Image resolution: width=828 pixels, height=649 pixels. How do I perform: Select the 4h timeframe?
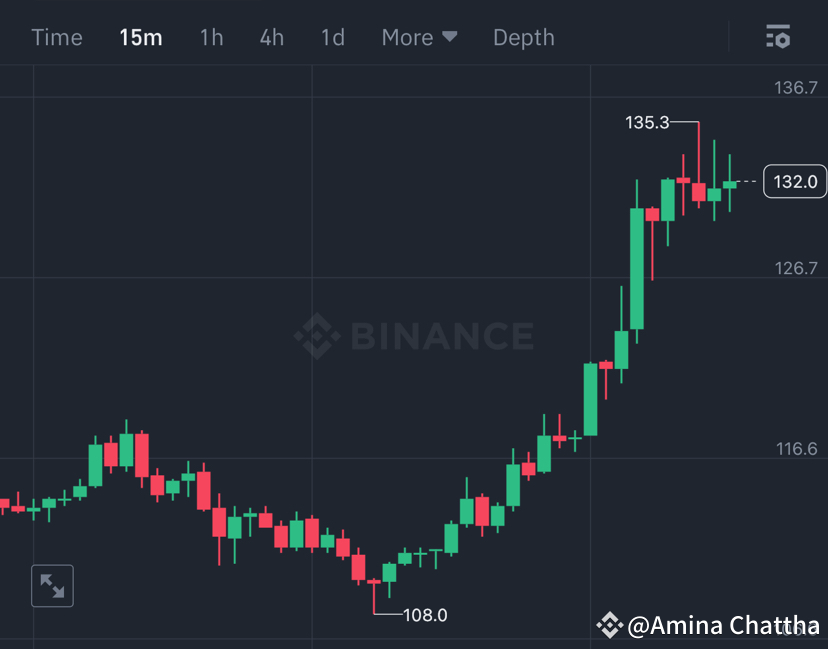[271, 37]
